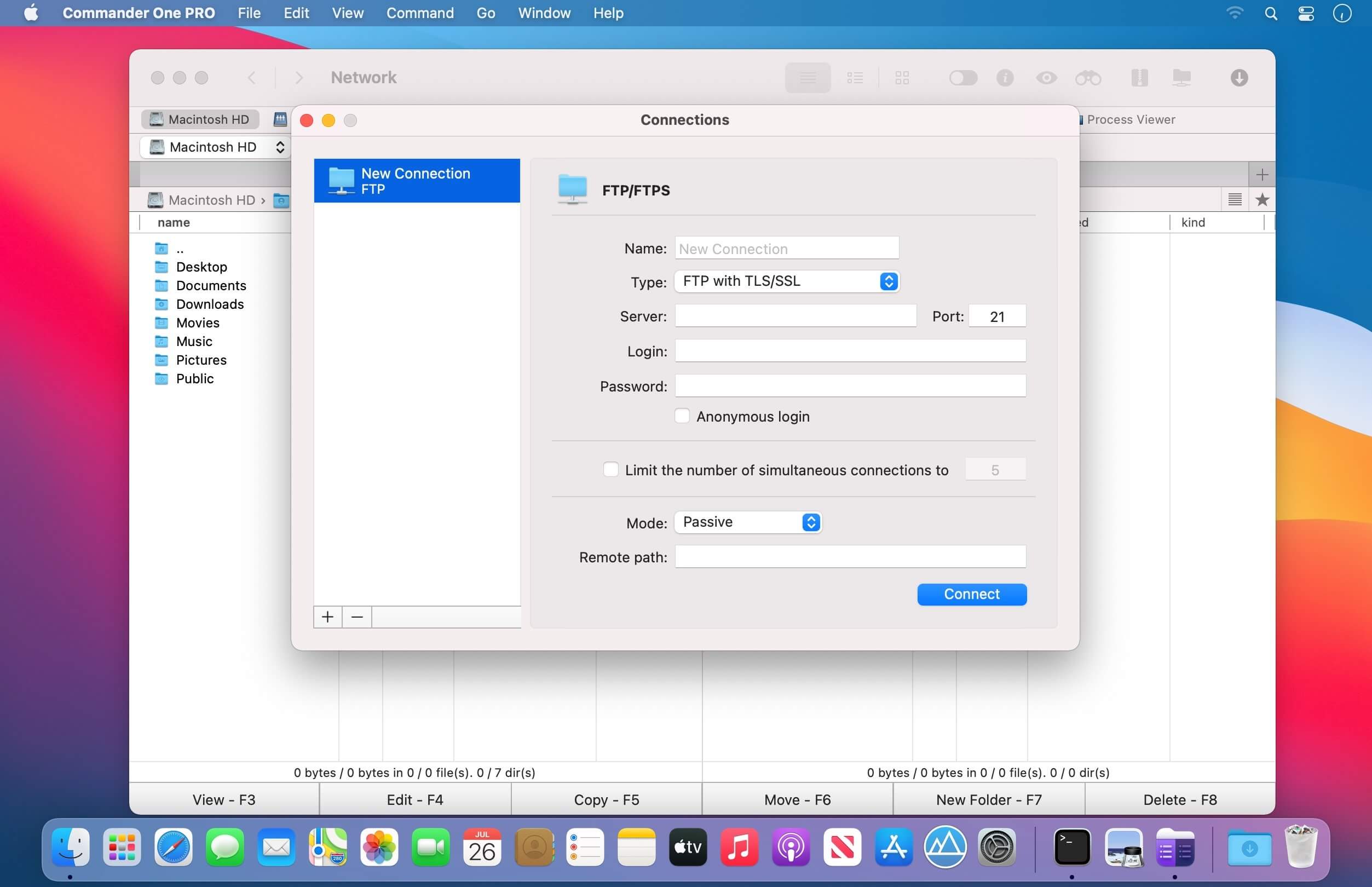
Task: Add a connection with plus button
Action: [327, 617]
